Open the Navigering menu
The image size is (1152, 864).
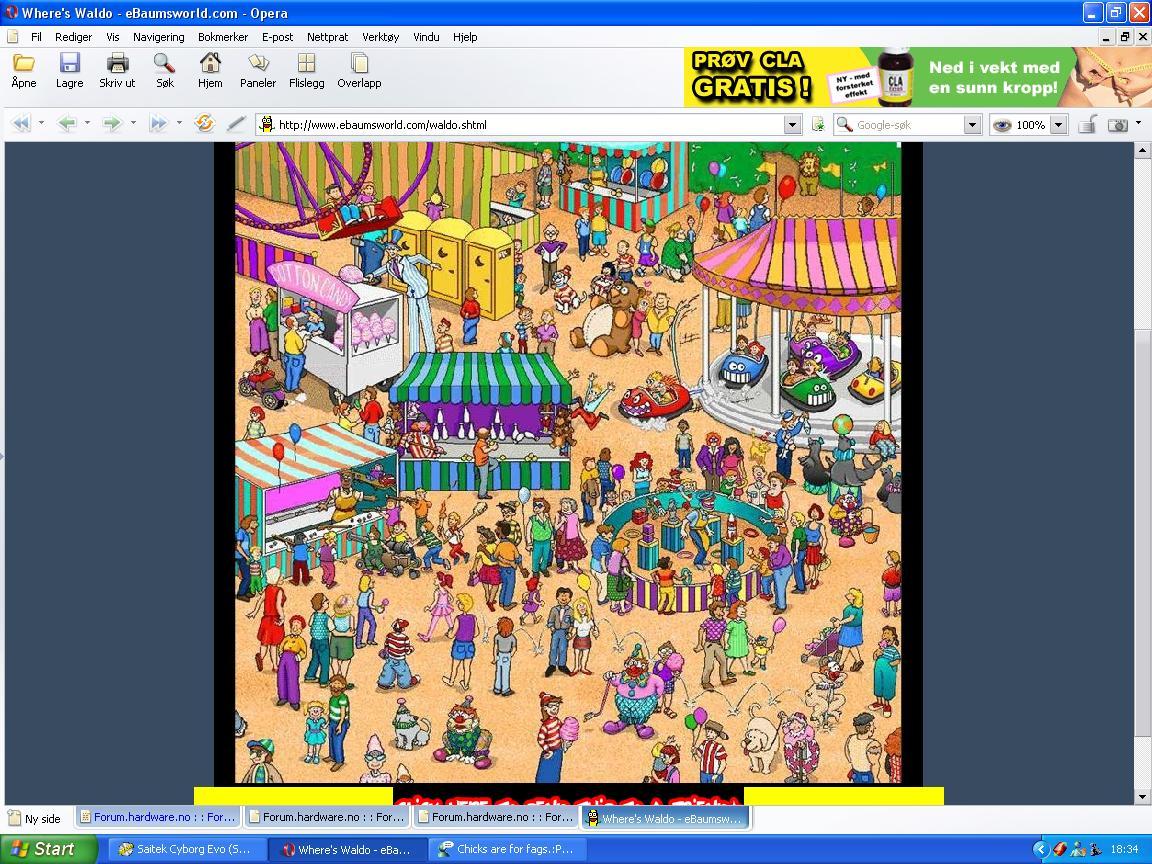(x=159, y=37)
